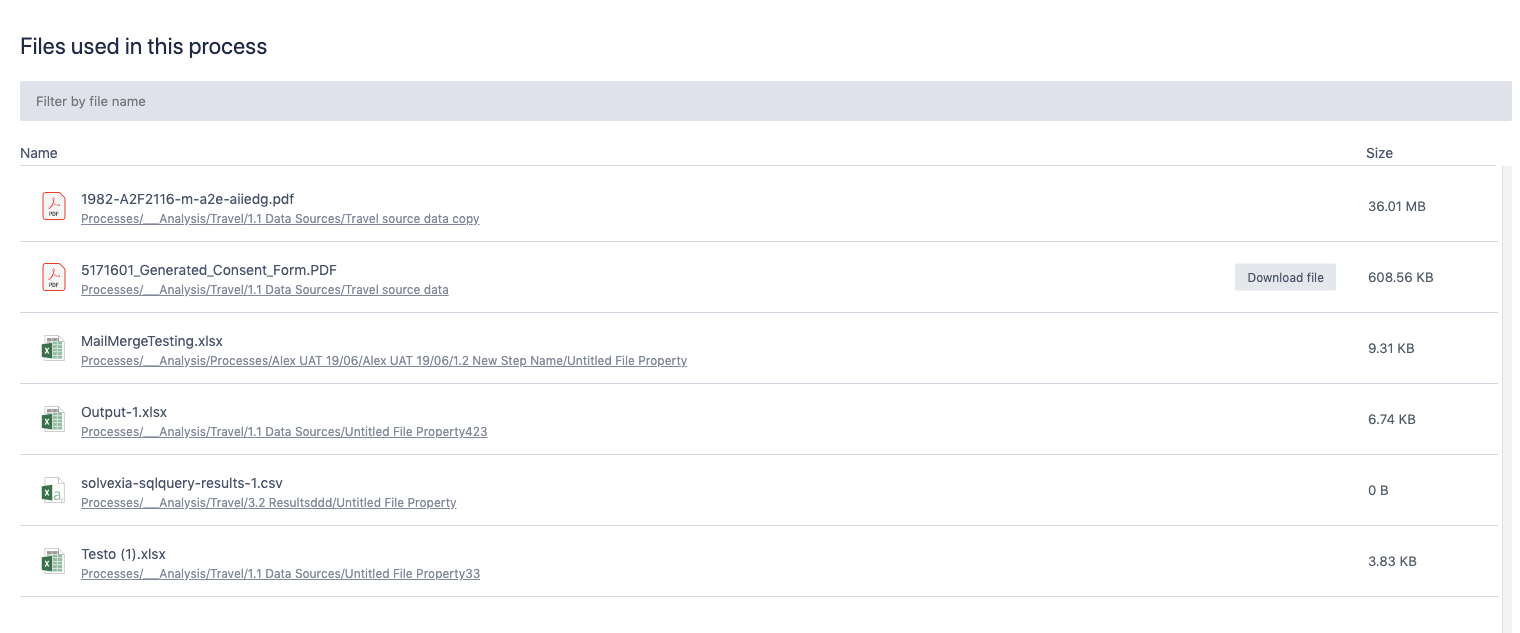Viewport: 1520px width, 633px height.
Task: Open the Alex UAT 19/06 path link
Action: 384,361
